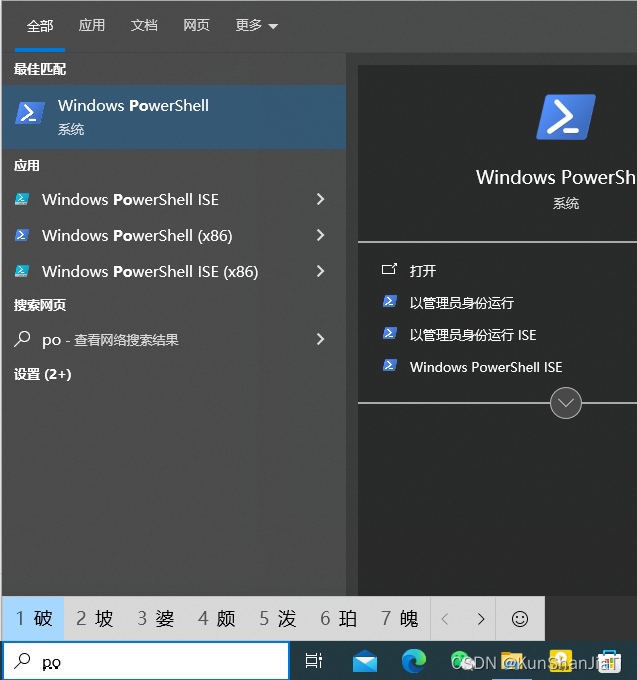The width and height of the screenshot is (637, 680).
Task: Expand Windows PowerShell ISE options arrow
Action: point(320,199)
